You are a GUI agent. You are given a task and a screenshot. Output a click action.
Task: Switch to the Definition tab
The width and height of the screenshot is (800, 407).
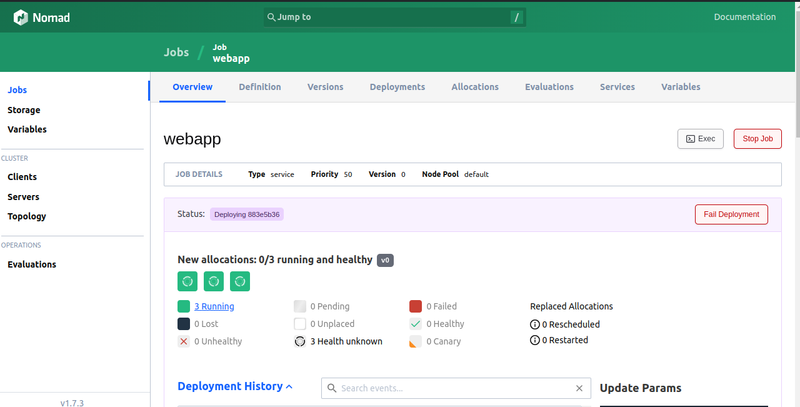pyautogui.click(x=260, y=87)
